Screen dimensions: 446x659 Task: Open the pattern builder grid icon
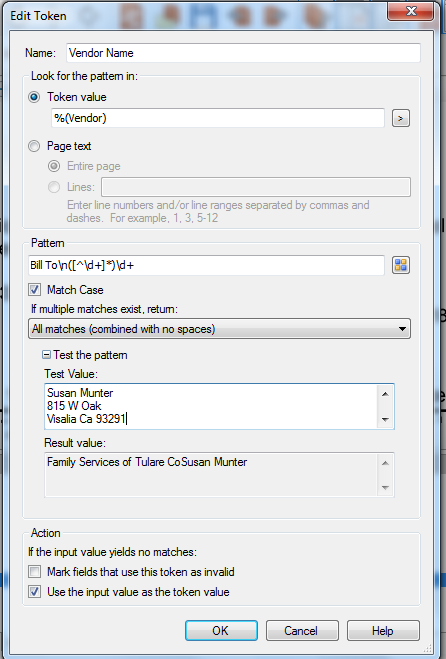(x=401, y=265)
